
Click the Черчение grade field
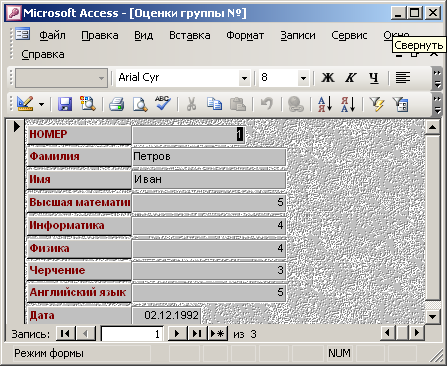(209, 270)
